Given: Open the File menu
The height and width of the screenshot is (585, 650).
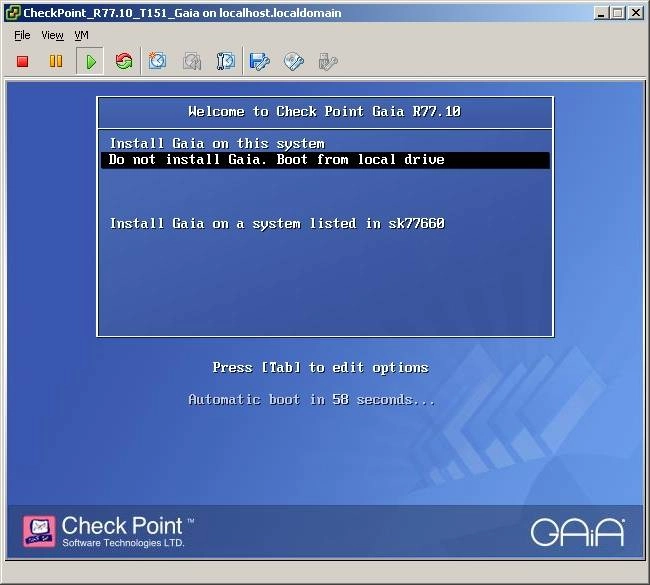Looking at the screenshot, I should (22, 35).
